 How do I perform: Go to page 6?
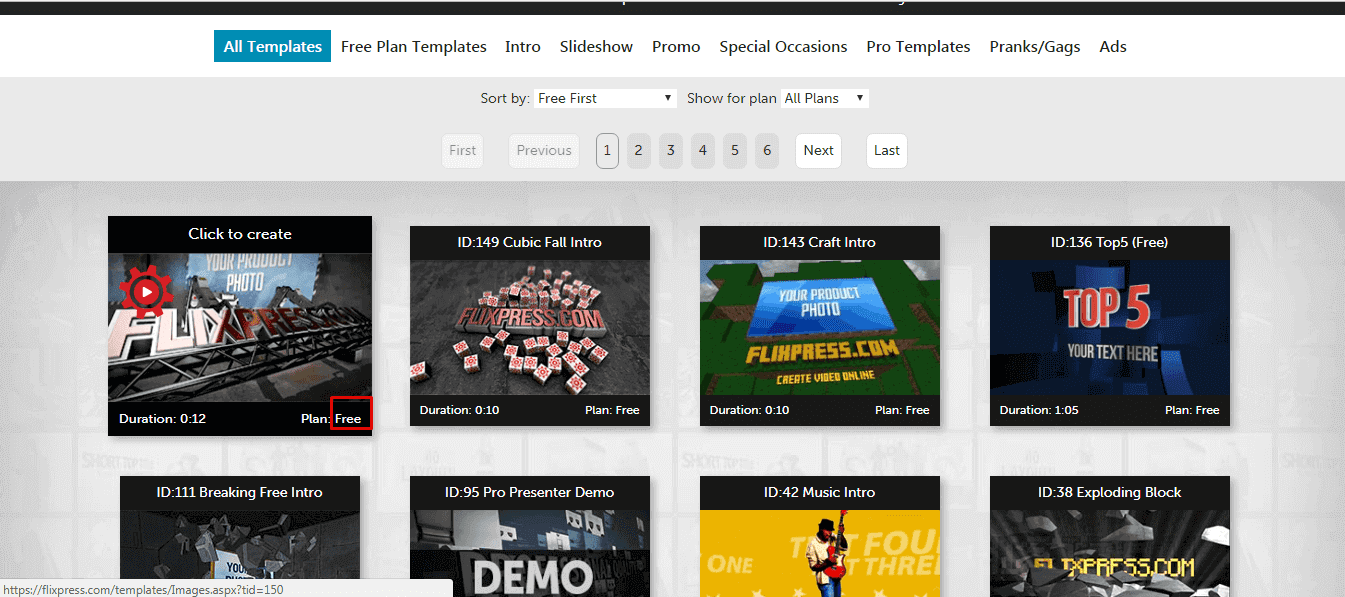pos(767,150)
